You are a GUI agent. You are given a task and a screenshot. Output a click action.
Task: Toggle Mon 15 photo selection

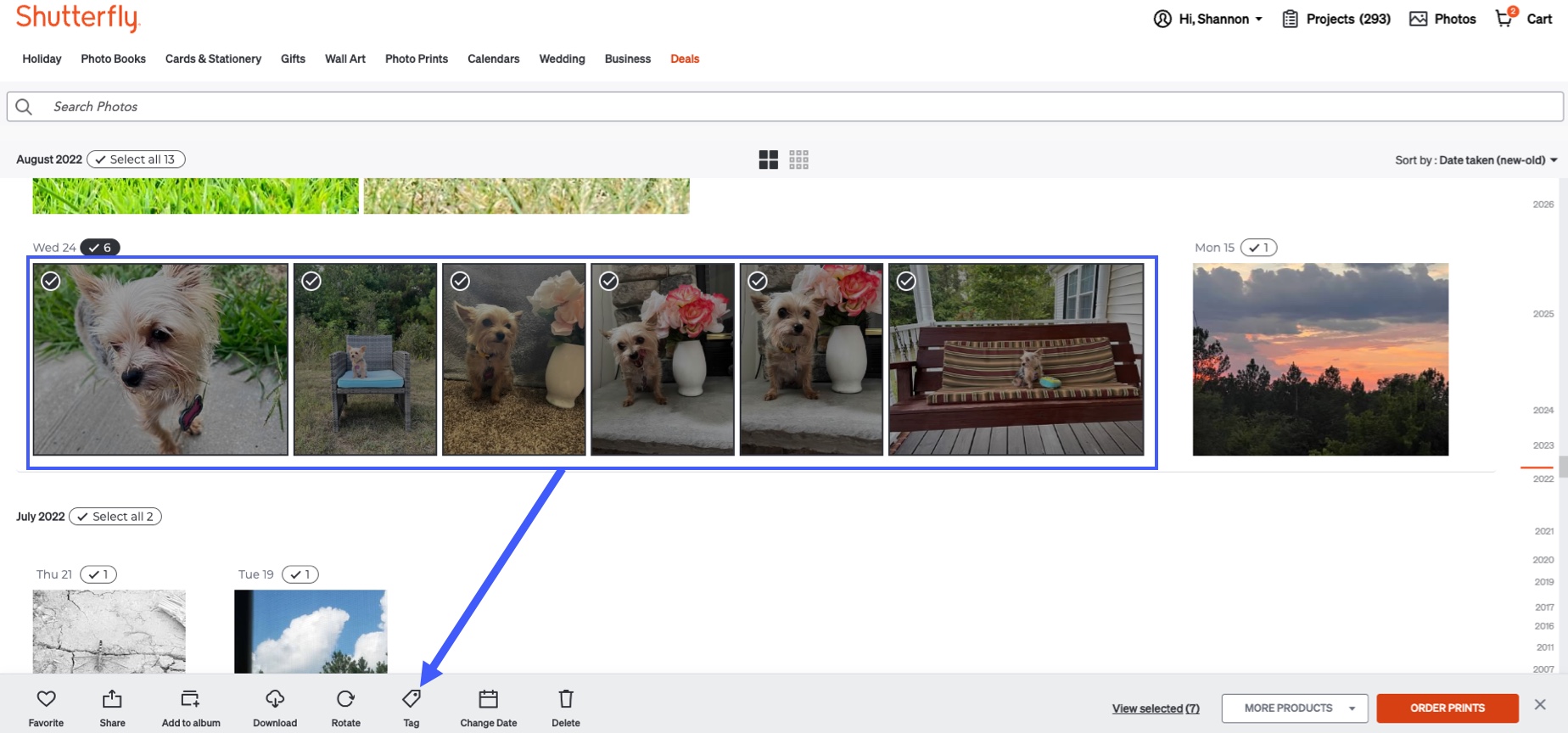[1258, 248]
